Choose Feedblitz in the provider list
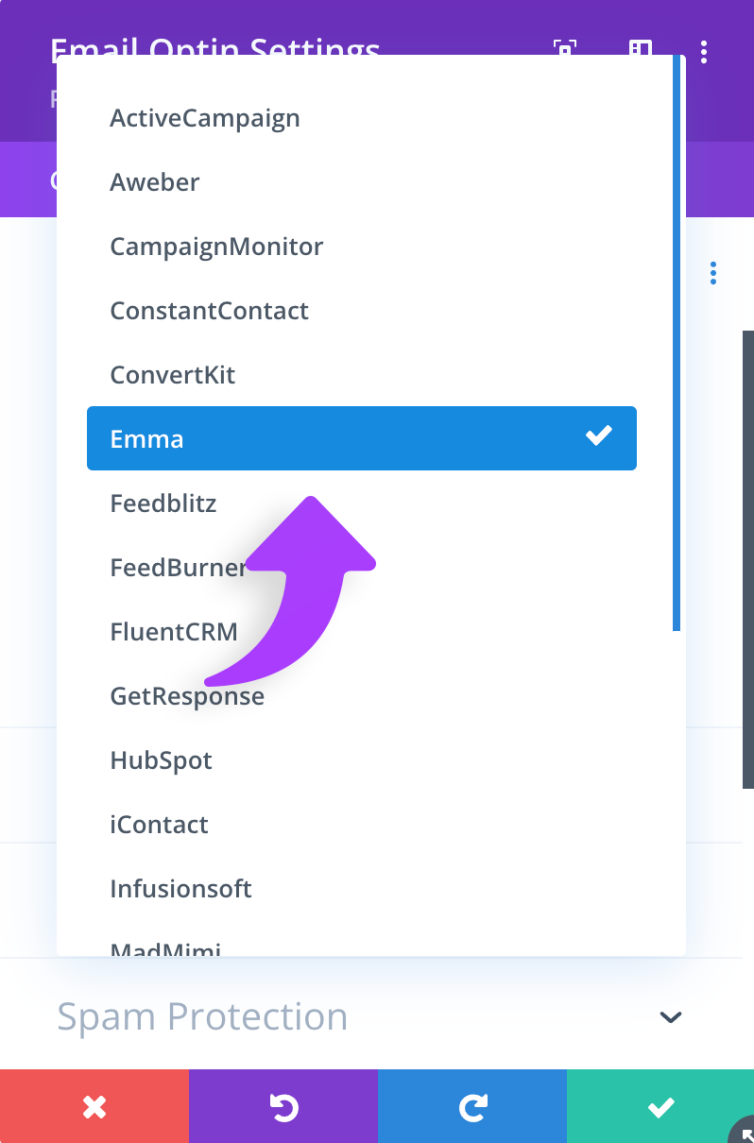Image resolution: width=754 pixels, height=1143 pixels. click(163, 503)
